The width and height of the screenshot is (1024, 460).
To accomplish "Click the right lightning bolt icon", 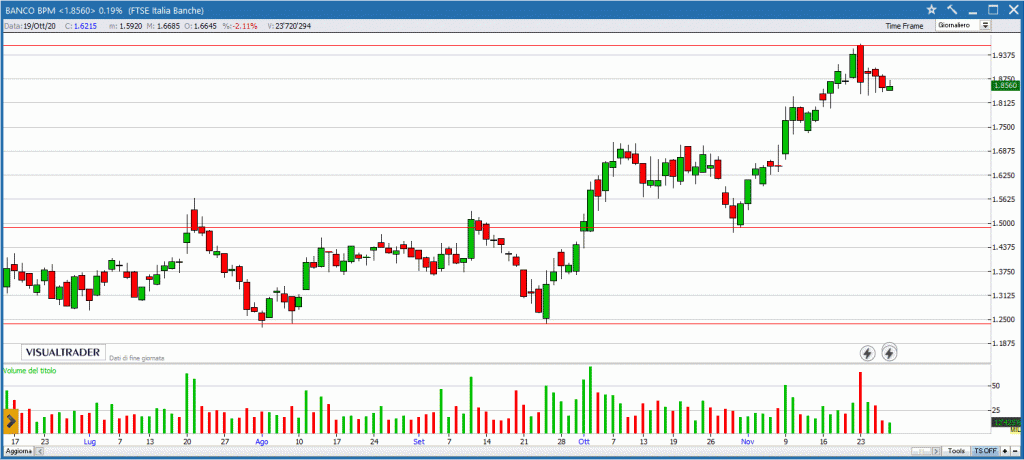I will click(889, 352).
